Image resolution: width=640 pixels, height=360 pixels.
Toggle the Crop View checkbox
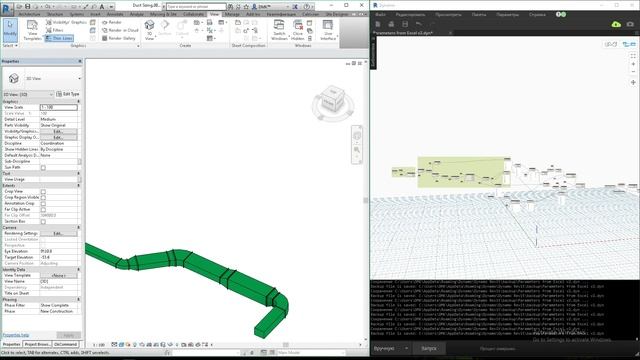(x=43, y=191)
